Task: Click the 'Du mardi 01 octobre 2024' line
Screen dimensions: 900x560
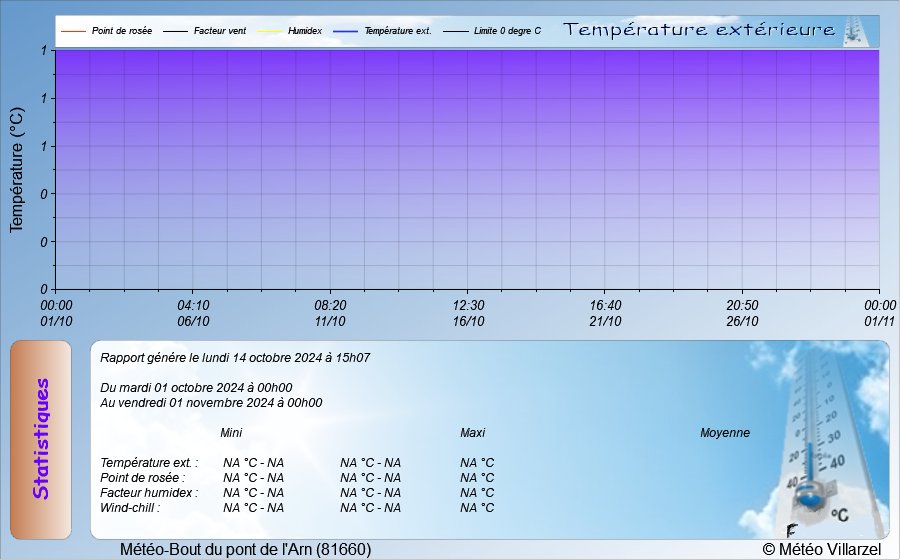Action: 196,388
